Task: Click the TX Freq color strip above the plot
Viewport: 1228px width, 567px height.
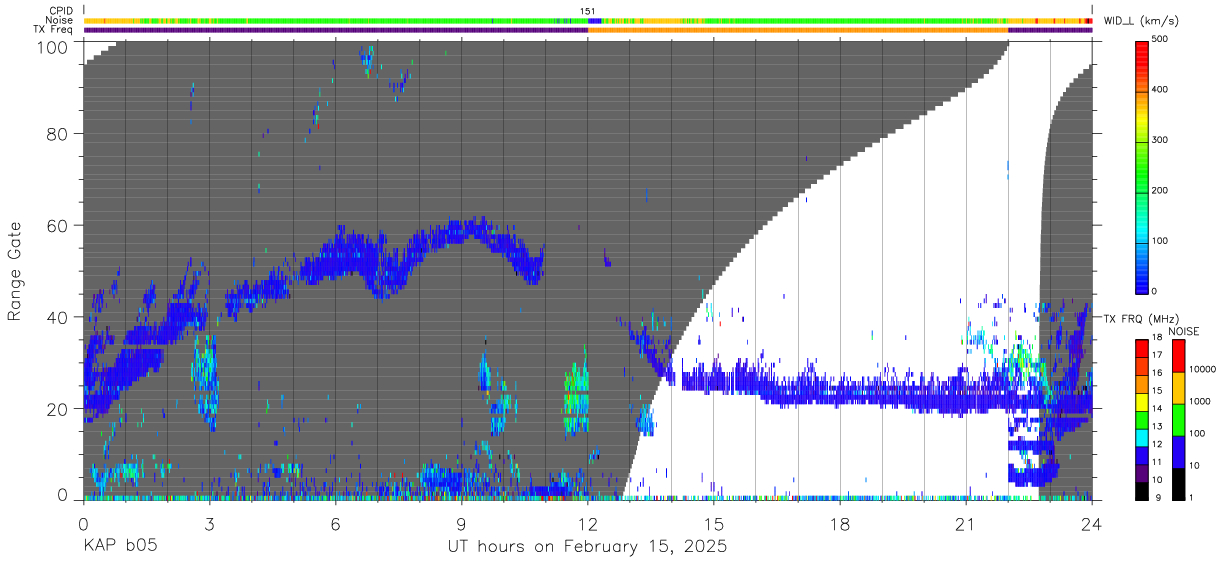Action: point(588,29)
